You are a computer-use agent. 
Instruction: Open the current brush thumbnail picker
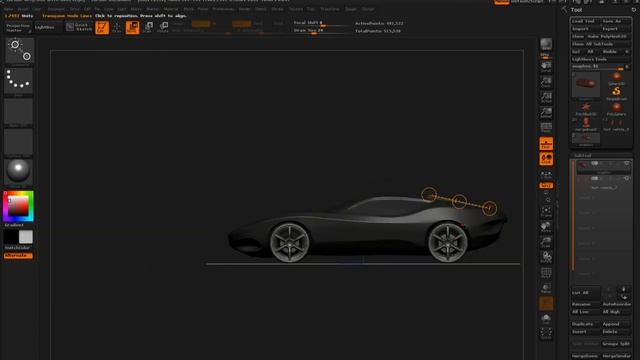19,51
